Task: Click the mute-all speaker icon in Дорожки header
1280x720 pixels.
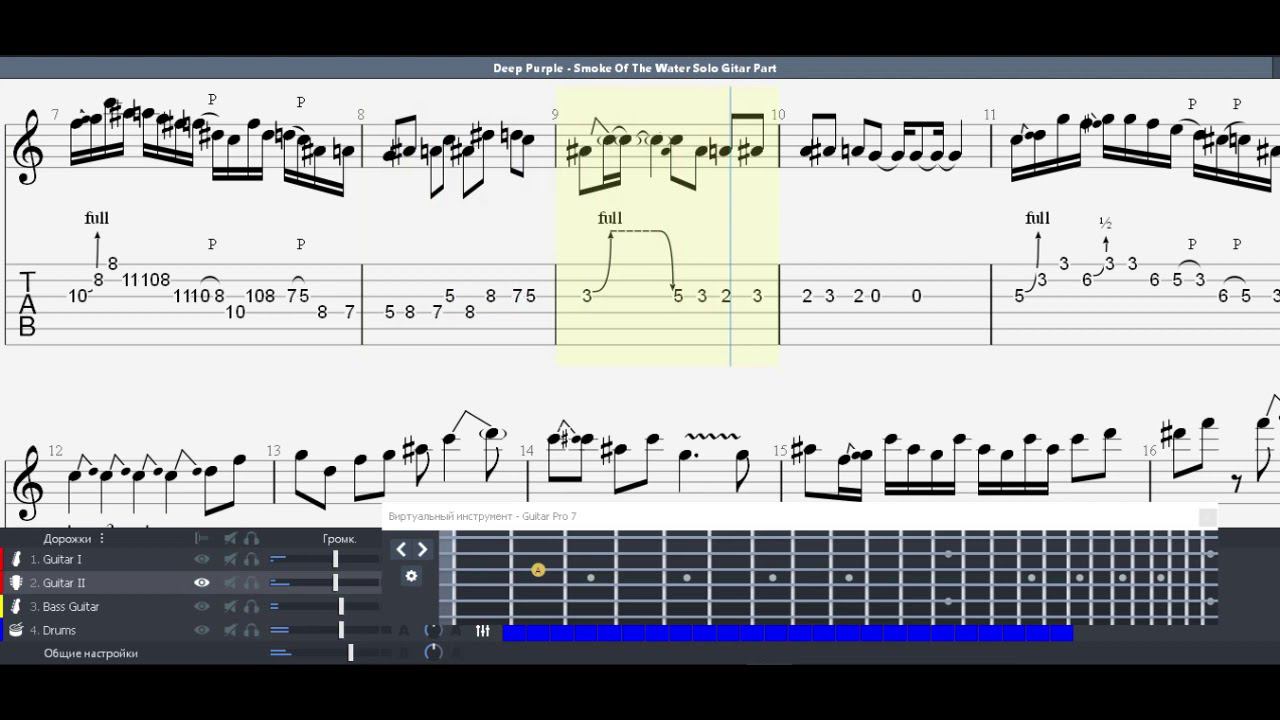Action: [230, 538]
